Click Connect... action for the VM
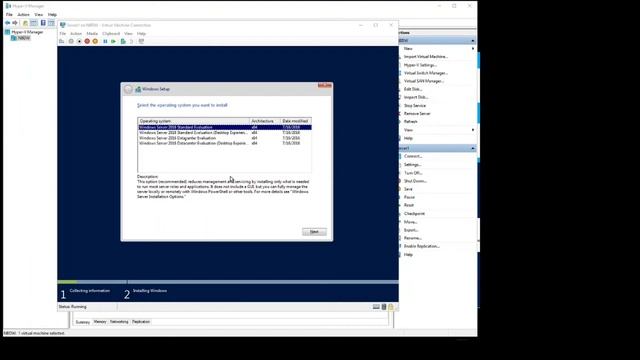Viewport: 640px width, 360px height. [x=413, y=156]
